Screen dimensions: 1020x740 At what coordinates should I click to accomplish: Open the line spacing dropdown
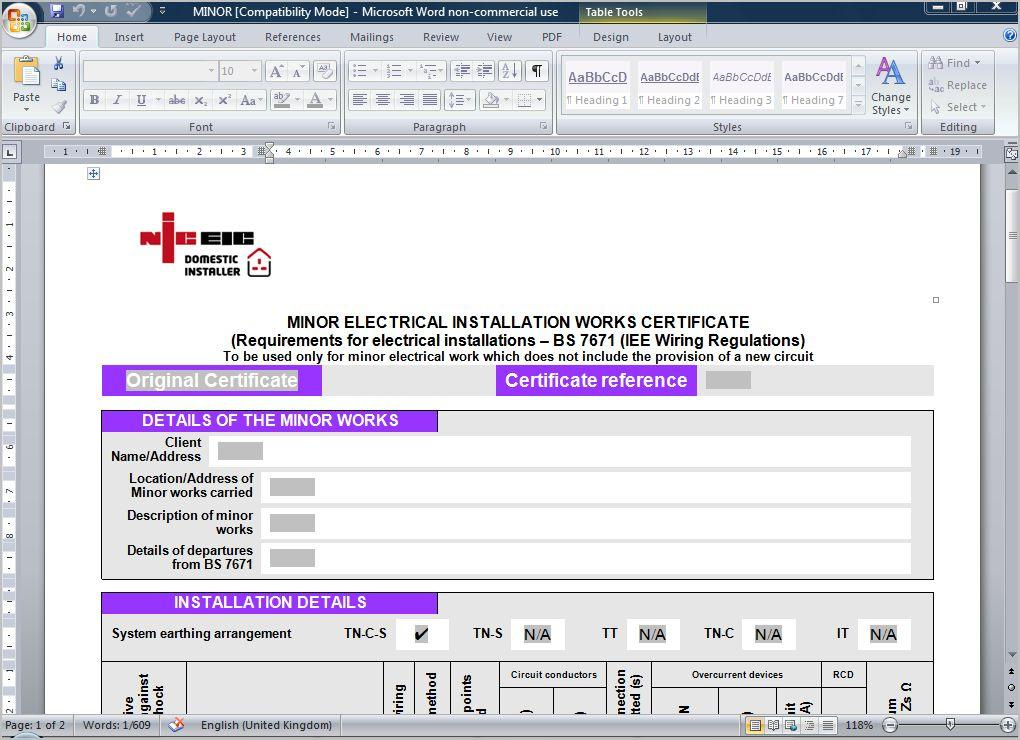[459, 100]
